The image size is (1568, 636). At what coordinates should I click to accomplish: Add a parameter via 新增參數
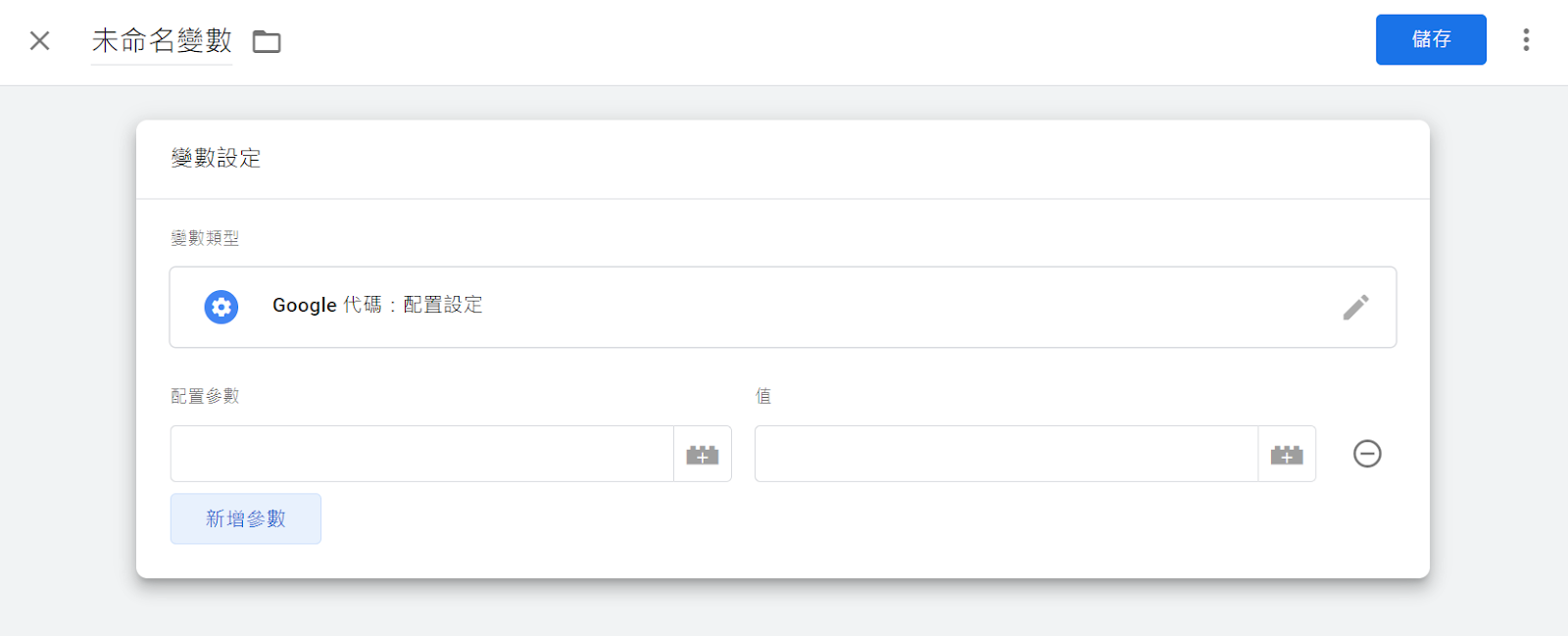coord(246,518)
